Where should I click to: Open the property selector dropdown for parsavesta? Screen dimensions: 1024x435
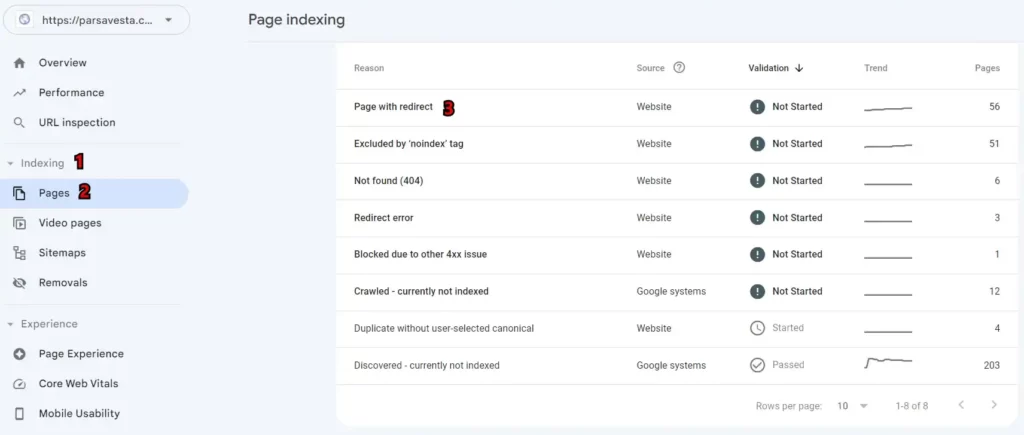click(x=97, y=20)
